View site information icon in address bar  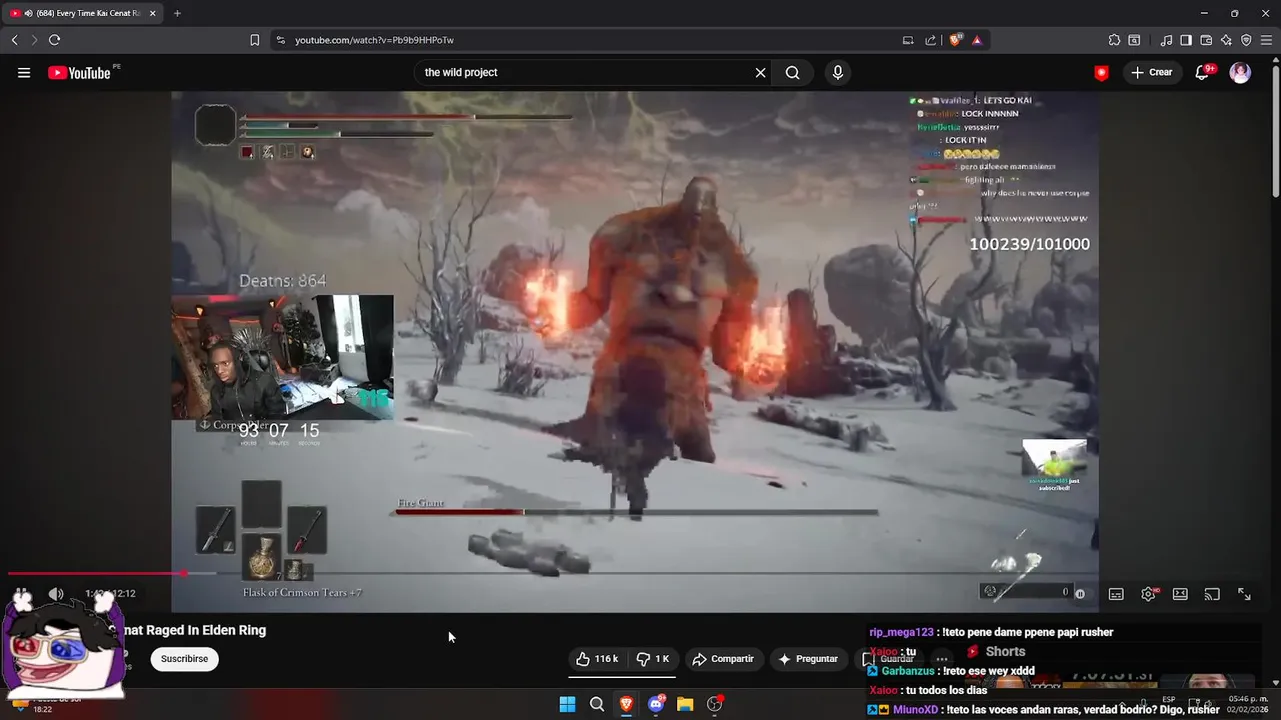click(280, 40)
